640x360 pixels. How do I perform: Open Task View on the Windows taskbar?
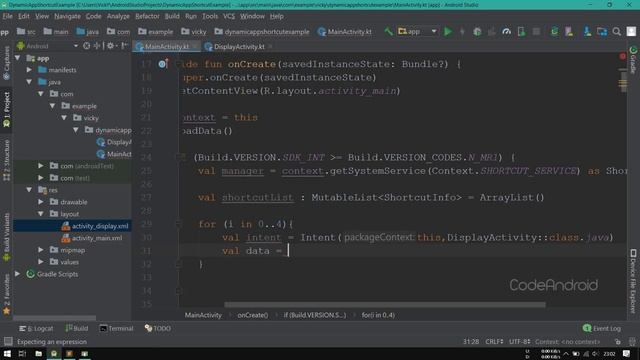[22, 353]
